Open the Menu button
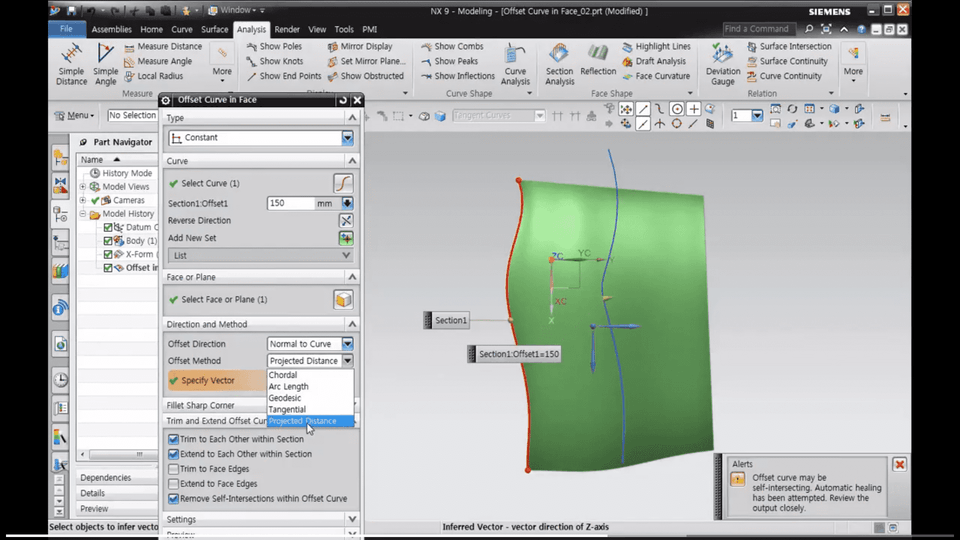 [x=75, y=115]
